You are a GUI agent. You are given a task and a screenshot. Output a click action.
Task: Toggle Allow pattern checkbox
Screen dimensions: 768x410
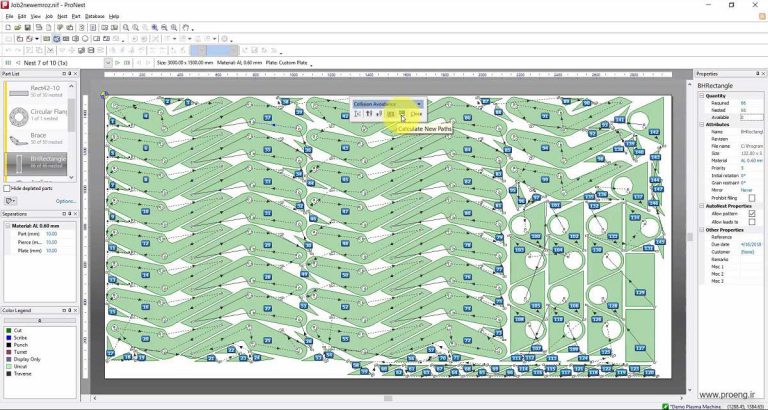click(751, 214)
